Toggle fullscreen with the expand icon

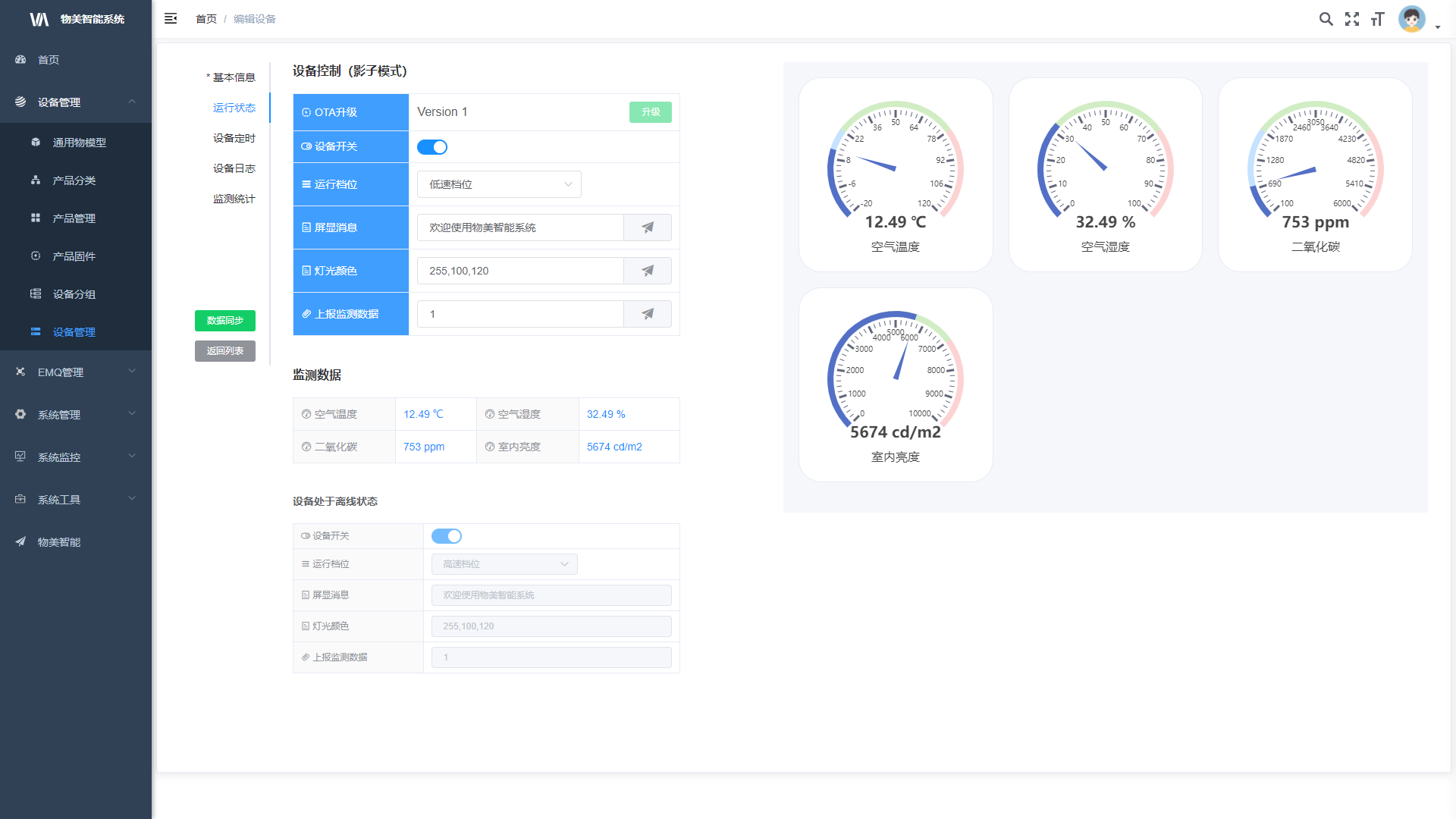tap(1352, 19)
